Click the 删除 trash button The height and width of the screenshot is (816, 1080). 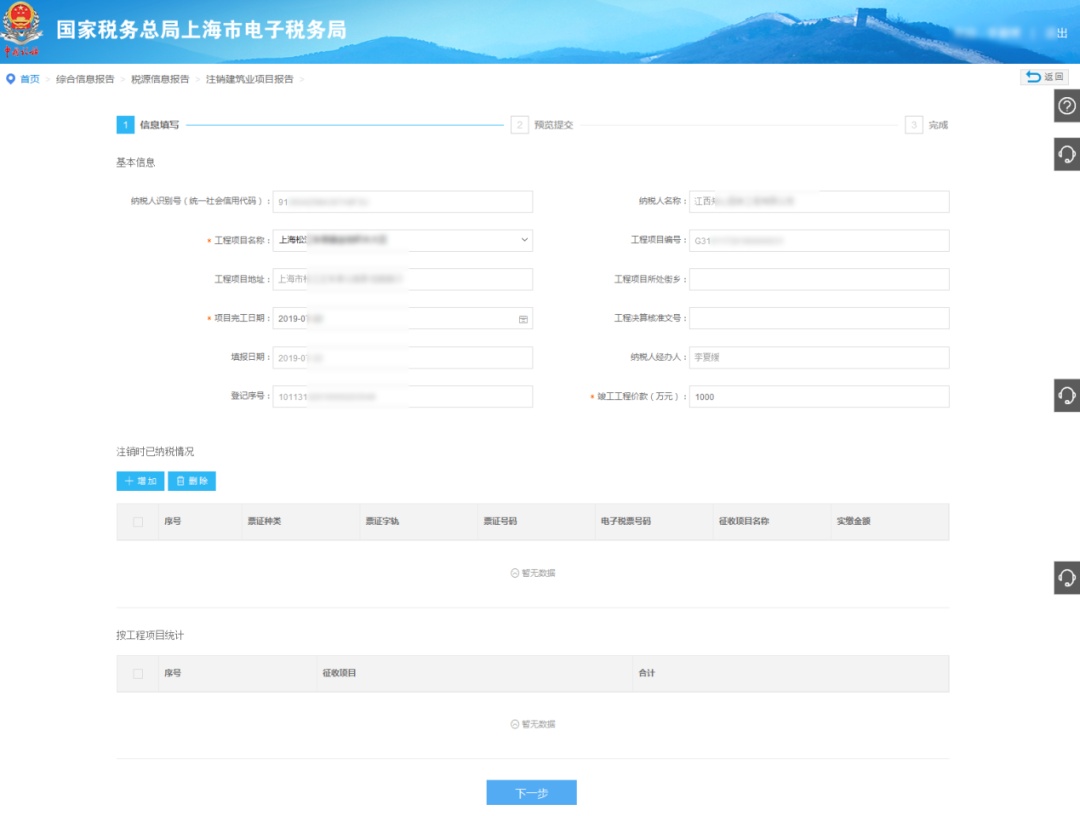(192, 481)
